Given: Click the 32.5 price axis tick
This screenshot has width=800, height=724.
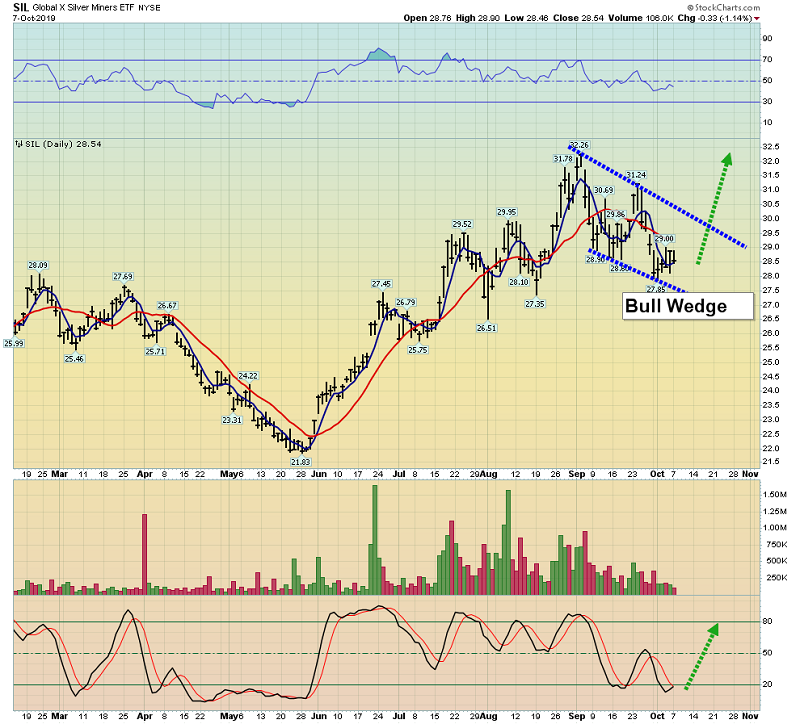Looking at the screenshot, I should pos(770,146).
